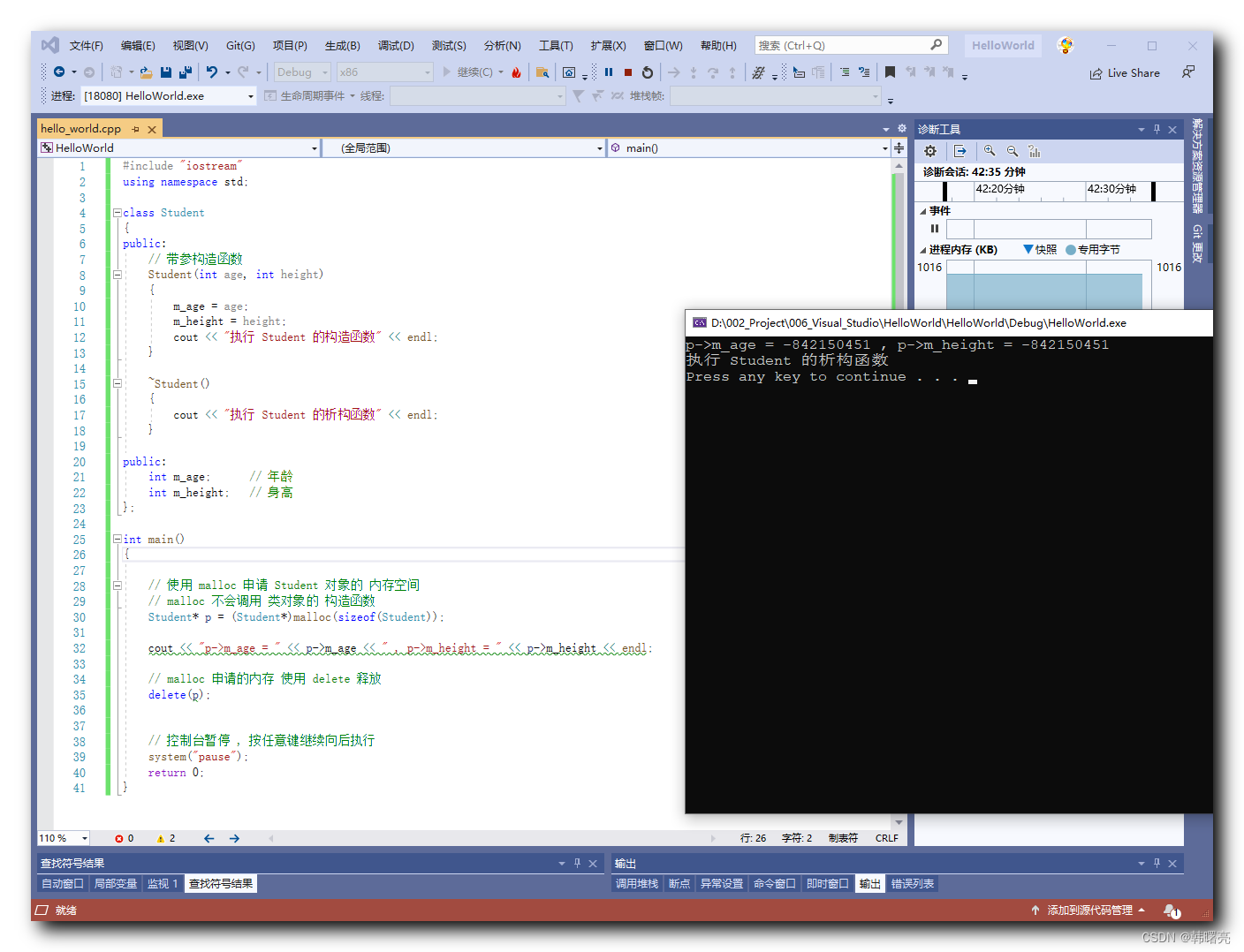The width and height of the screenshot is (1244, 952).
Task: Click the Navigate Backward arrow icon
Action: pos(59,72)
